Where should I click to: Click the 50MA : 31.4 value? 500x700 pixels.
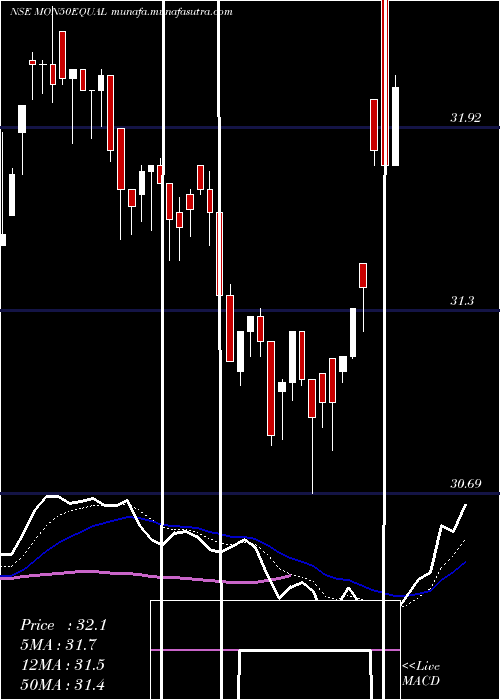[x=63, y=684]
